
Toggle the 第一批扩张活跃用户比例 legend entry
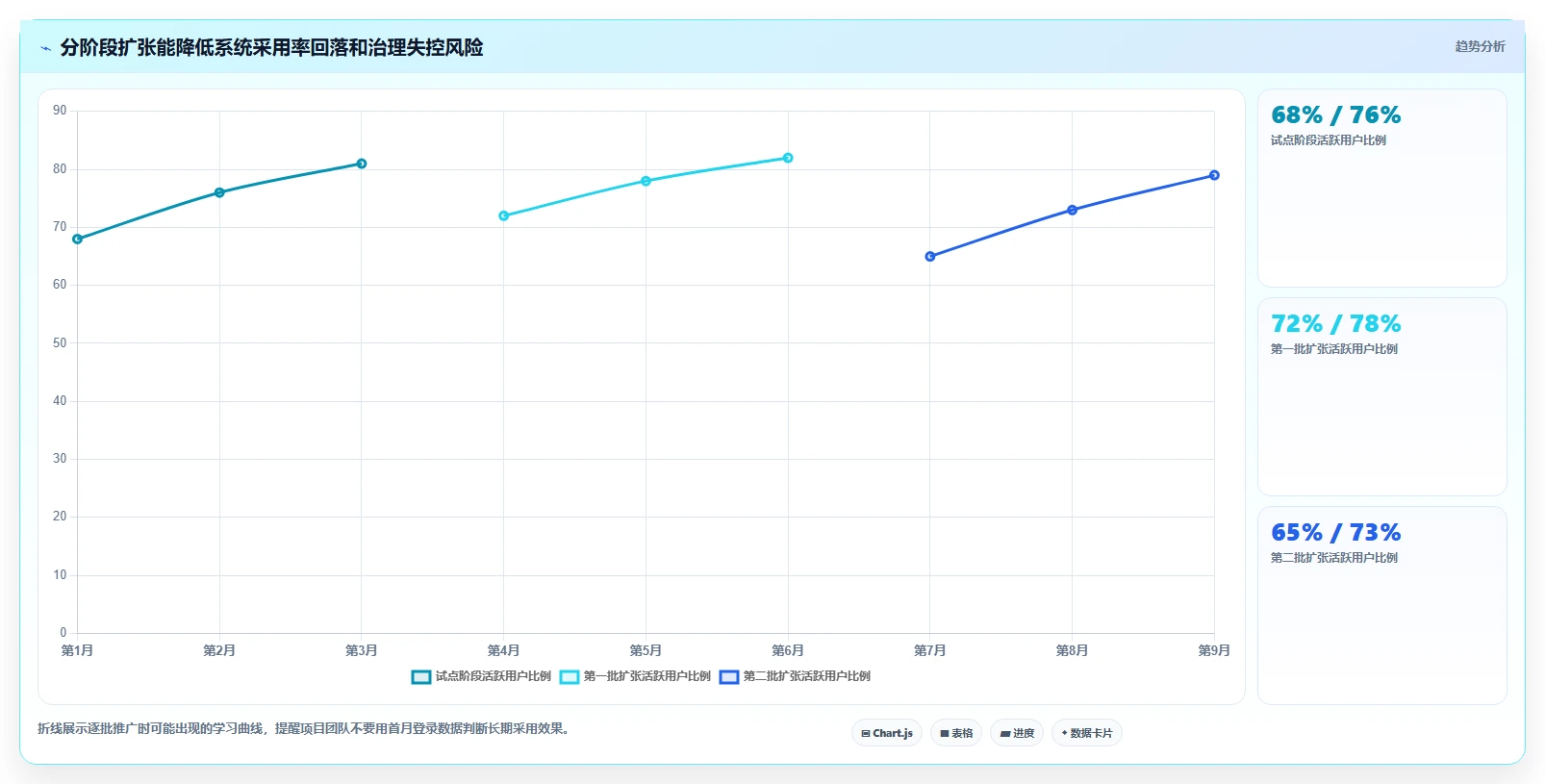click(635, 676)
